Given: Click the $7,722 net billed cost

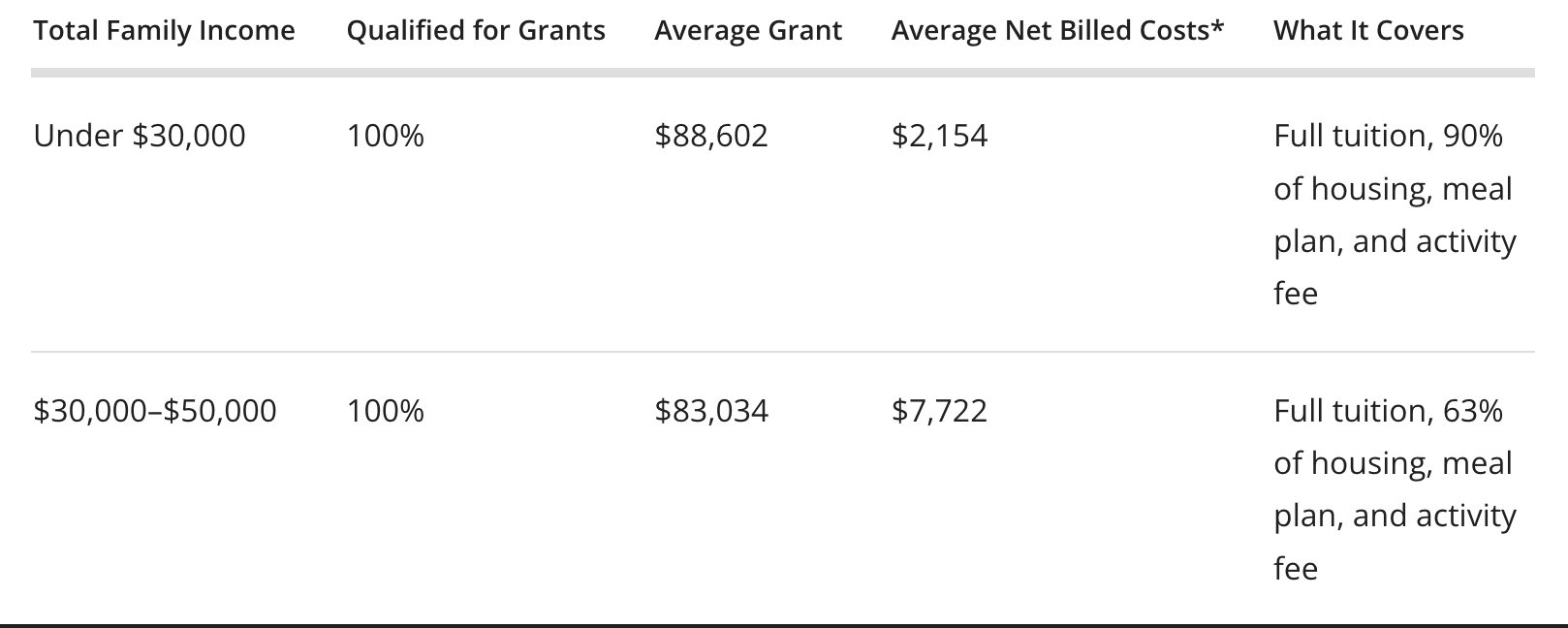Looking at the screenshot, I should click(x=939, y=411).
